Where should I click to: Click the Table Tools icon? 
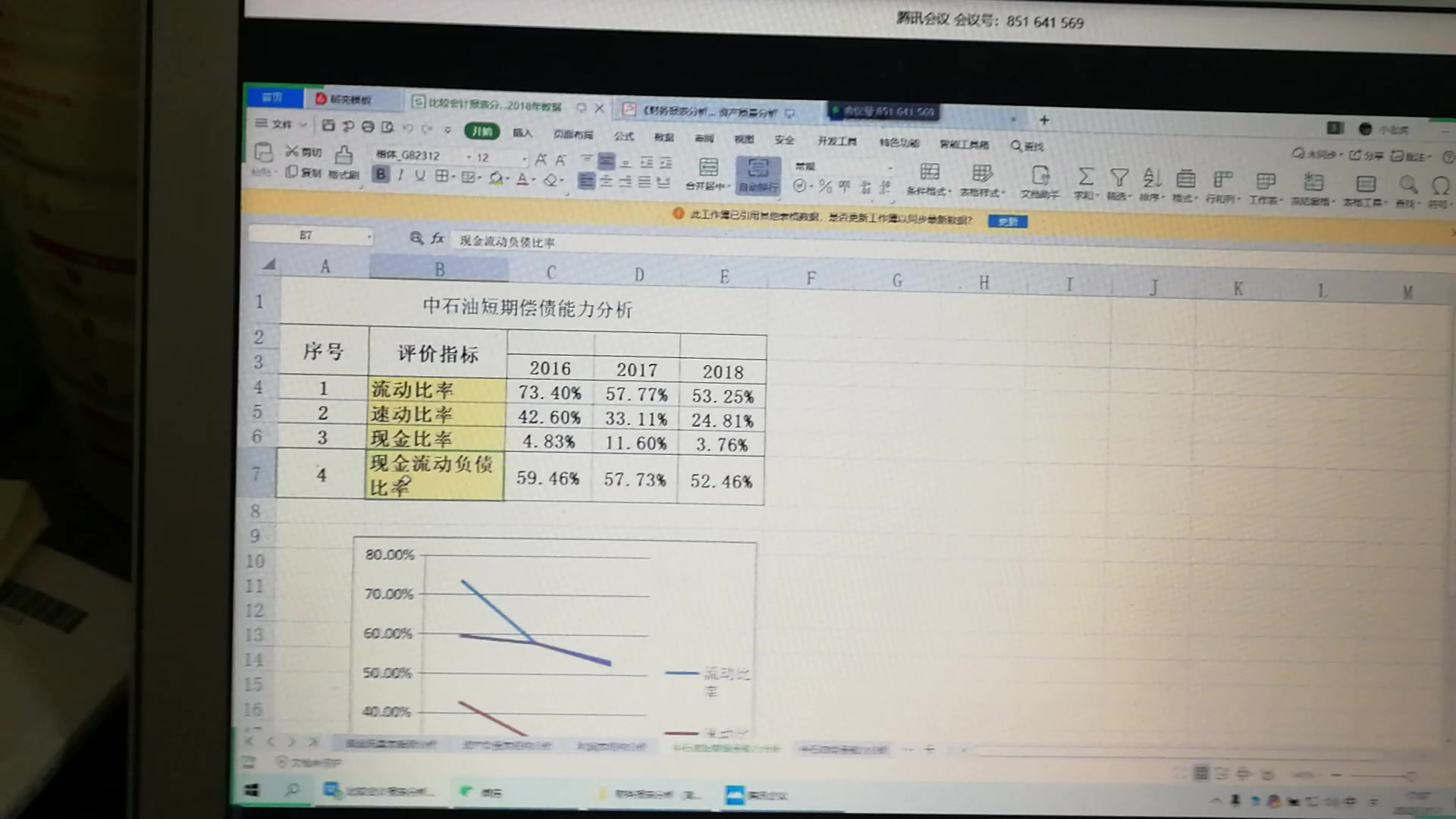pos(1366,184)
